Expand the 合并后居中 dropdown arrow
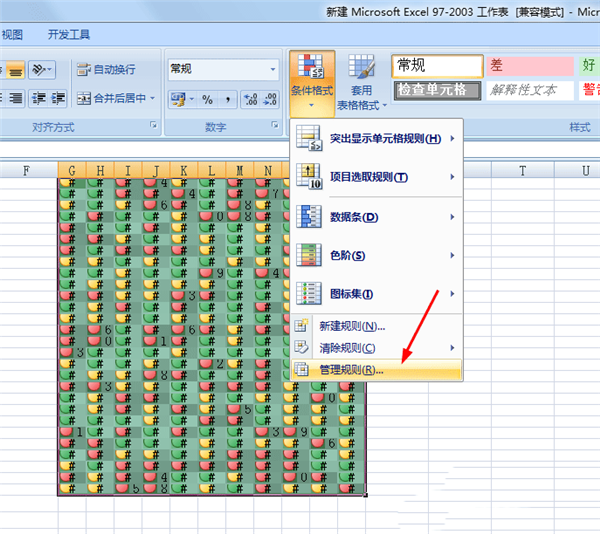This screenshot has width=600, height=534. coord(153,98)
